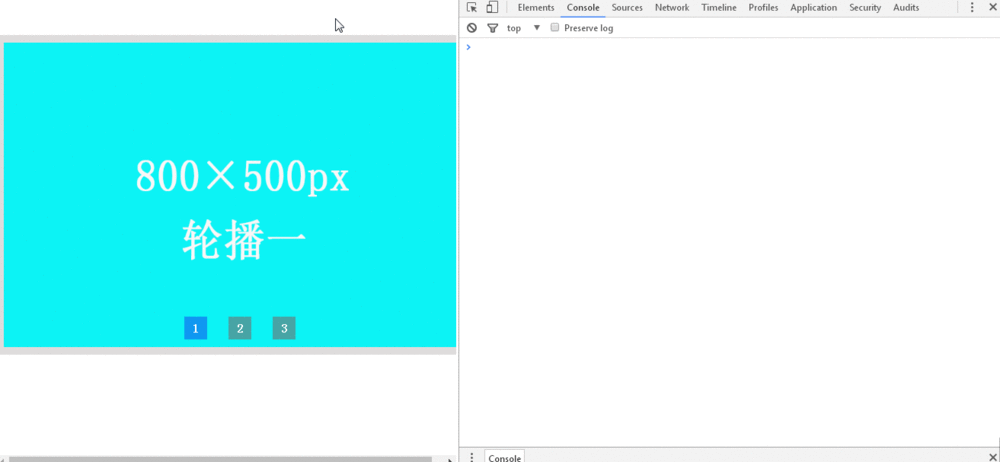Click the carousel slide image 轮播一
Screen dimensions: 1000x462
click(x=230, y=195)
